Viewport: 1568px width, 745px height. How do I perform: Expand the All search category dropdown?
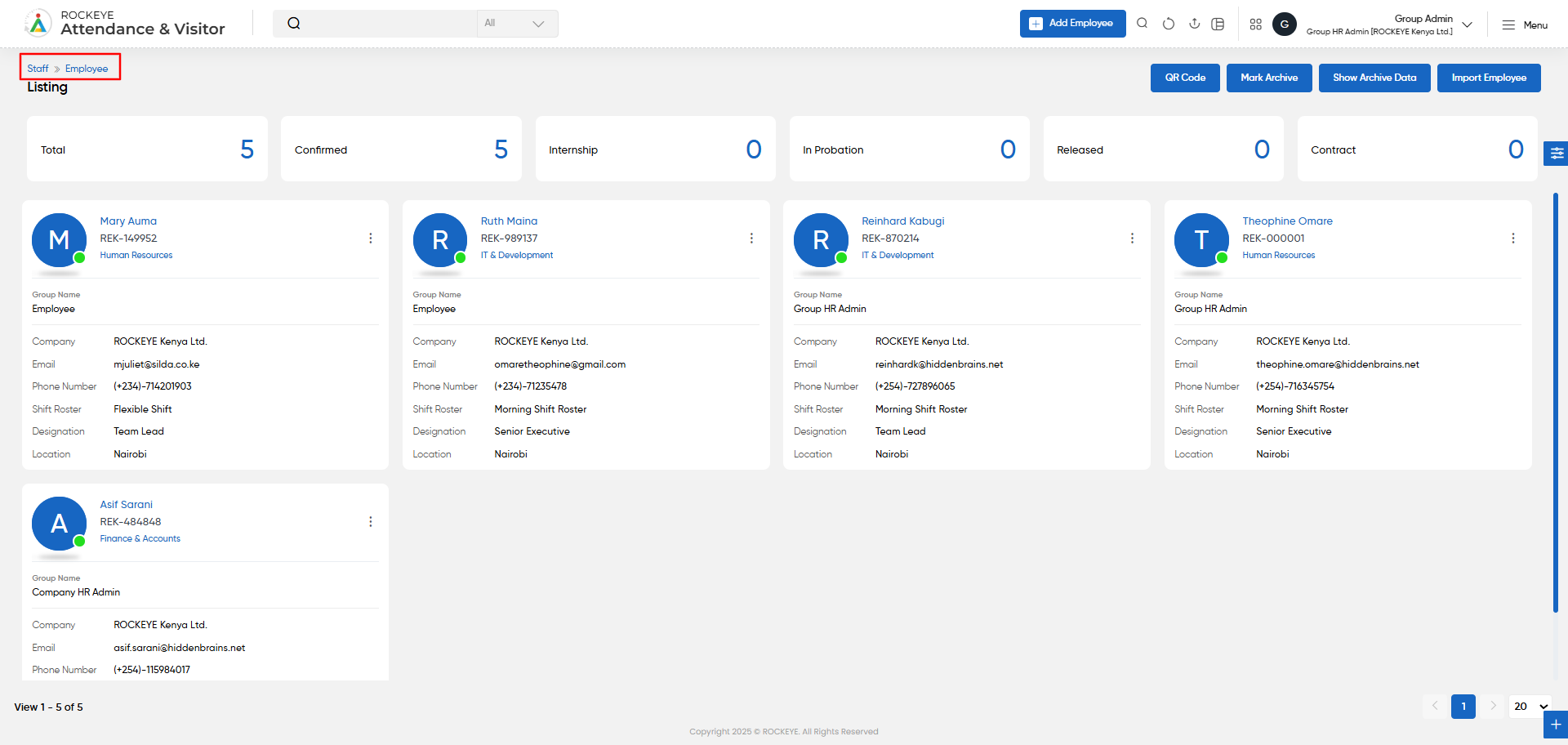(x=518, y=24)
